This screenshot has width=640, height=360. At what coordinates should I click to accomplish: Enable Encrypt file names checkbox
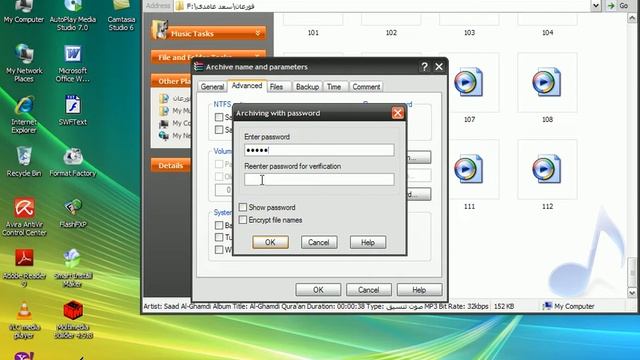coord(243,220)
